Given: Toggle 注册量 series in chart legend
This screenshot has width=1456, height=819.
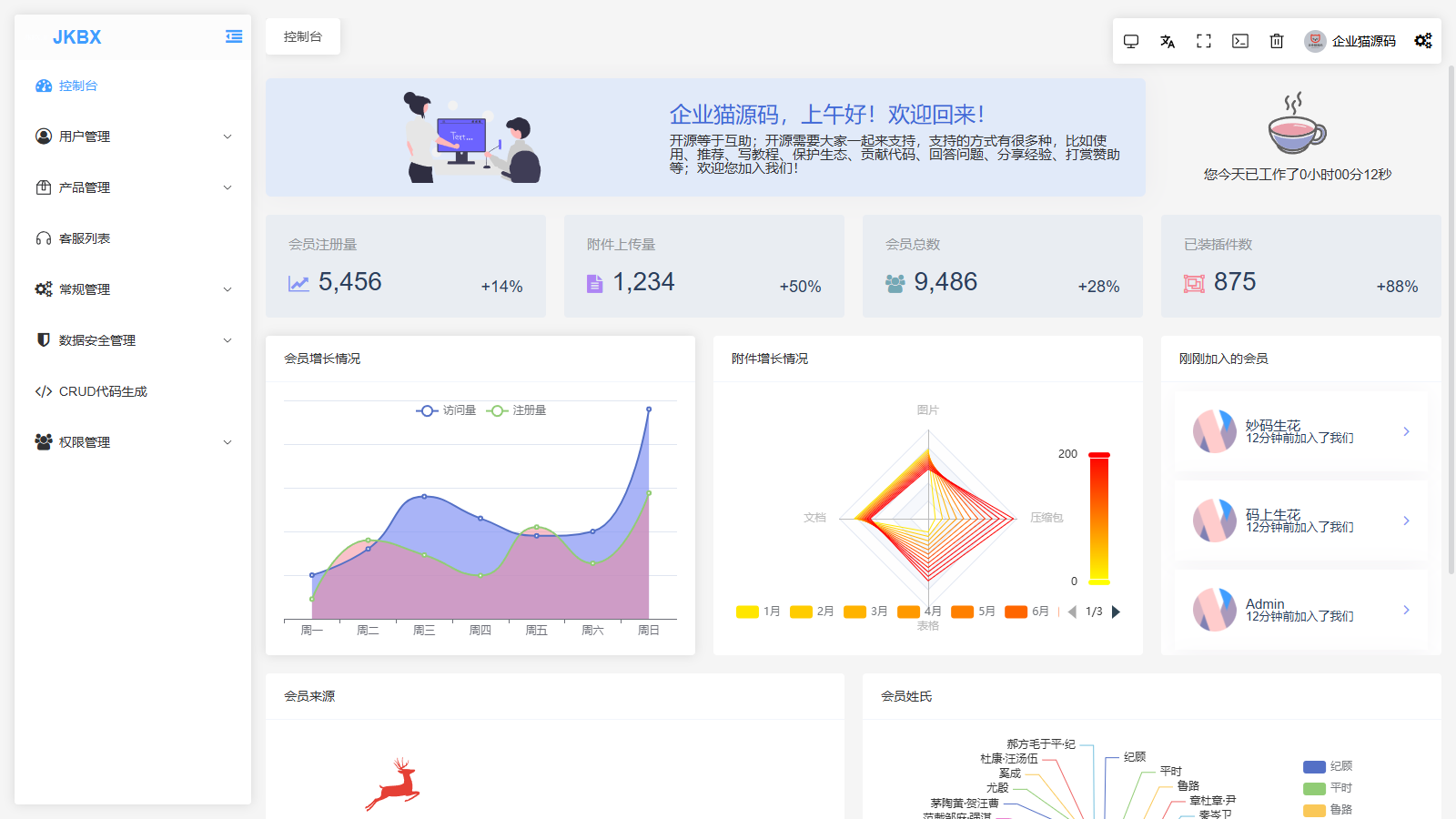Looking at the screenshot, I should (516, 410).
